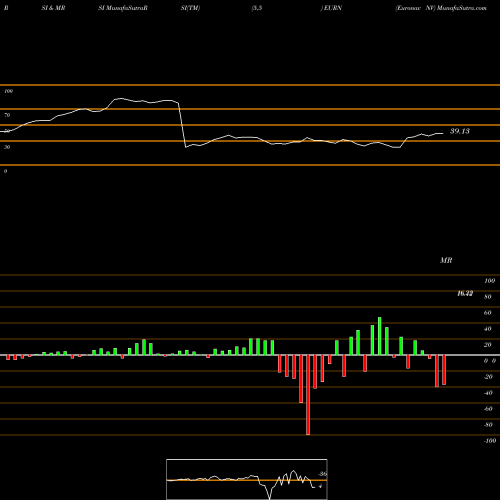Screen dimensions: 500x500
Task: Open the mini overview chart at bottom
Action: pos(247,479)
